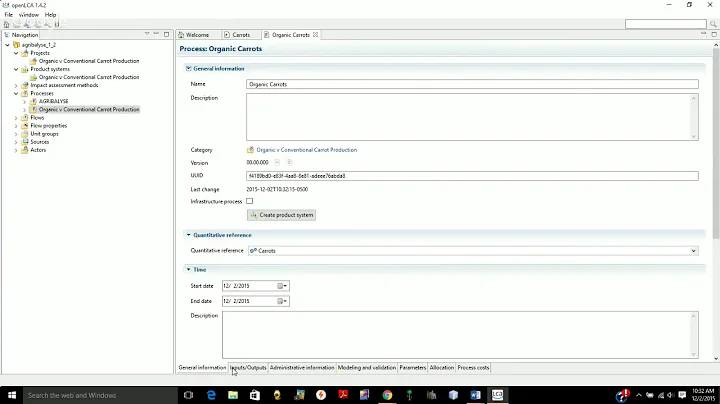
Task: Click the Home toolbar icon
Action: (6, 24)
